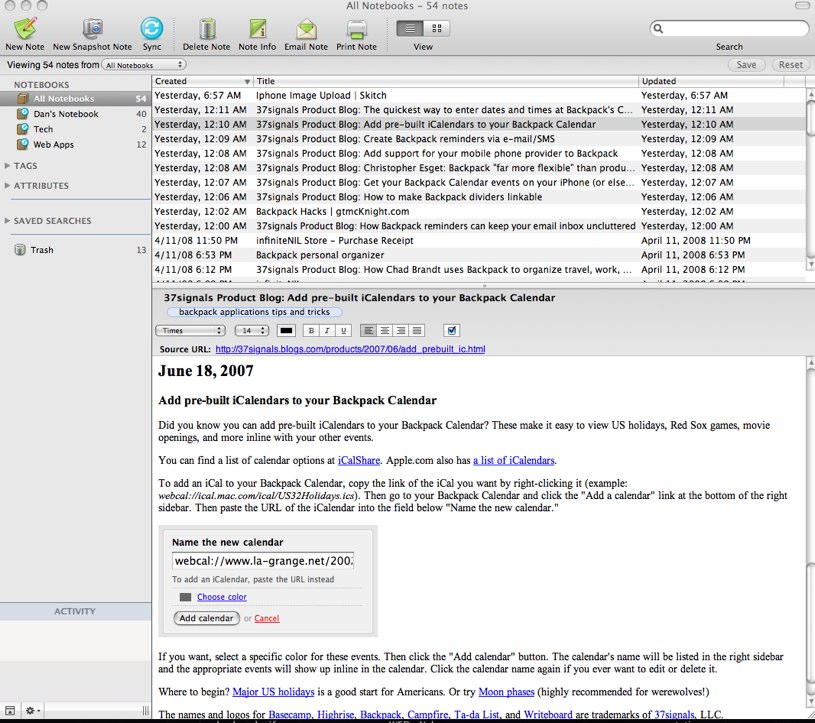Viewport: 815px width, 723px height.
Task: Switch to thumbnail grid view
Action: click(437, 29)
